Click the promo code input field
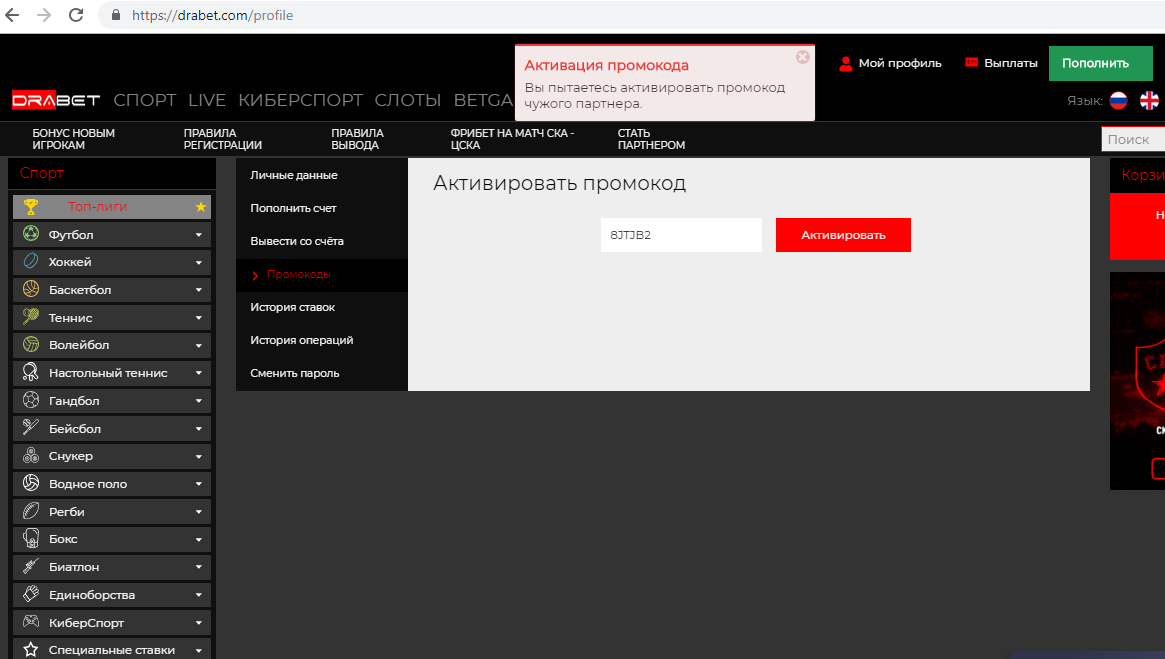This screenshot has width=1165, height=659. point(681,235)
